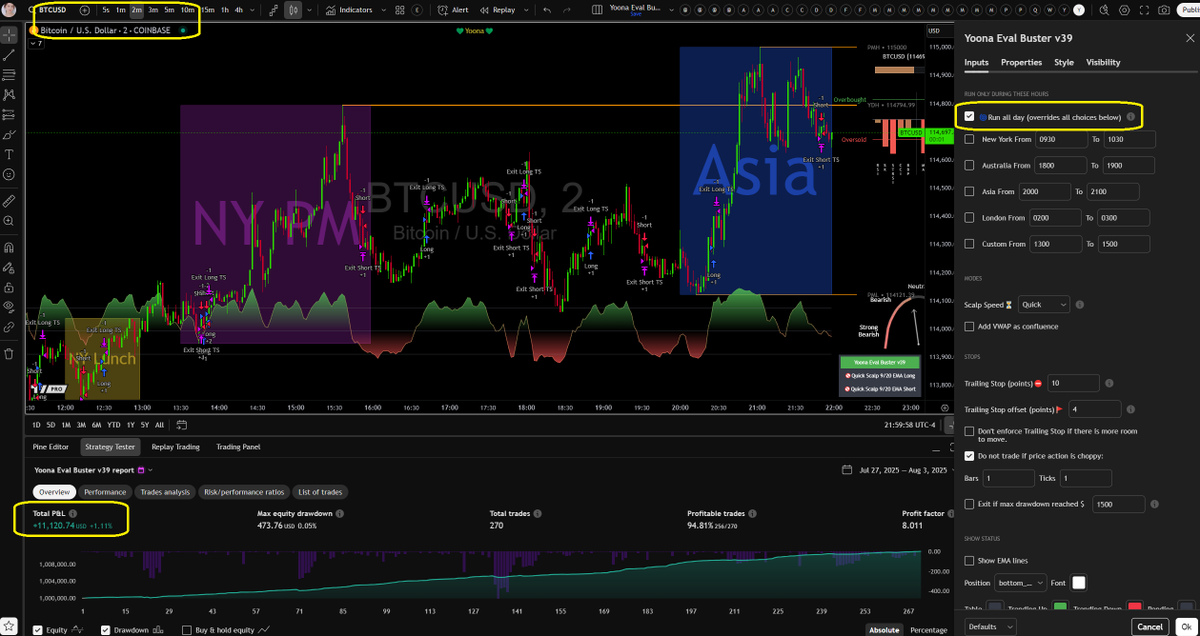
Task: Enable Buy & hold equity checkbox
Action: pyautogui.click(x=187, y=630)
